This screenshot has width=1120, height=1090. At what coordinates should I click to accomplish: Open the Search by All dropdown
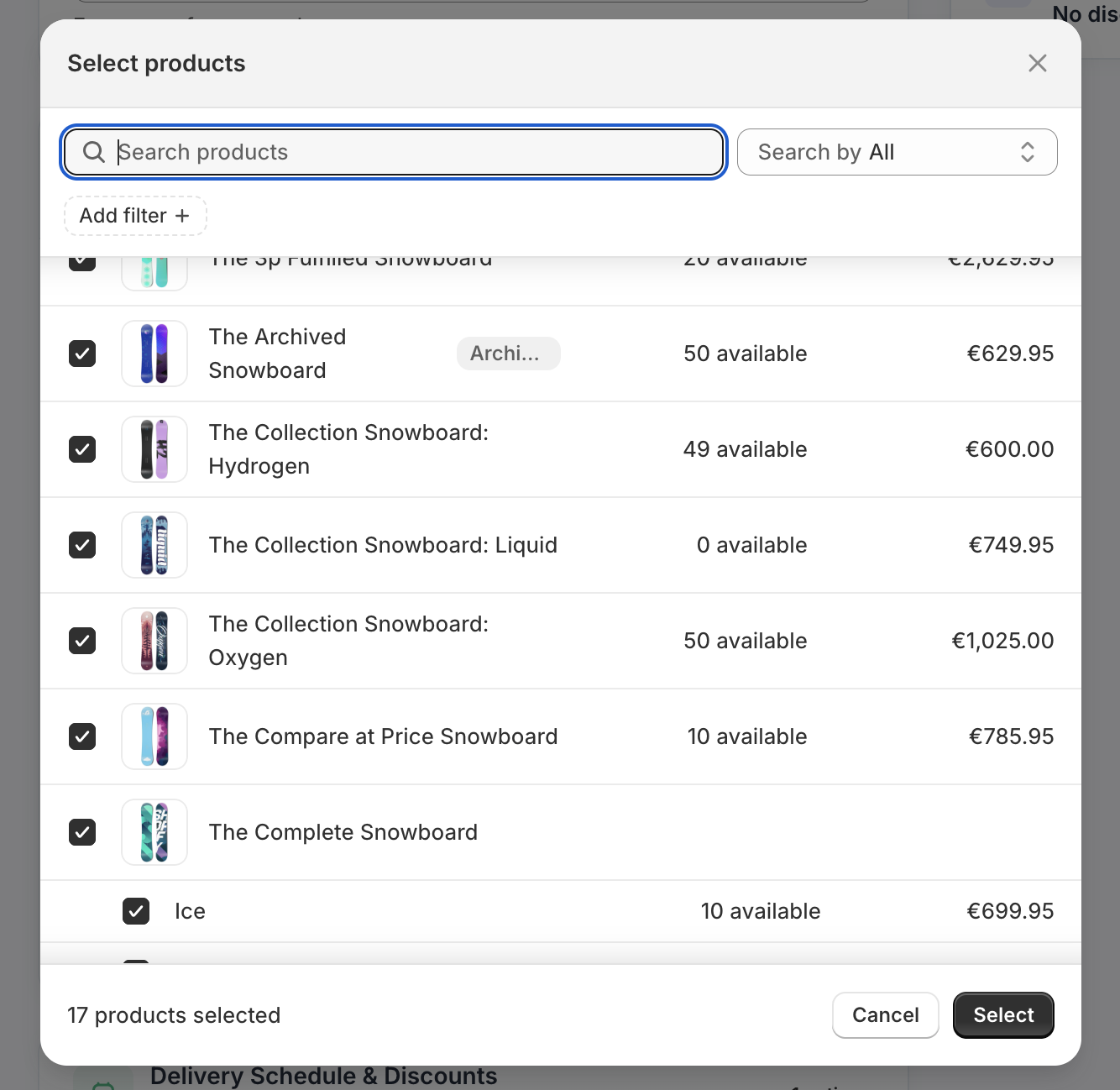(897, 152)
